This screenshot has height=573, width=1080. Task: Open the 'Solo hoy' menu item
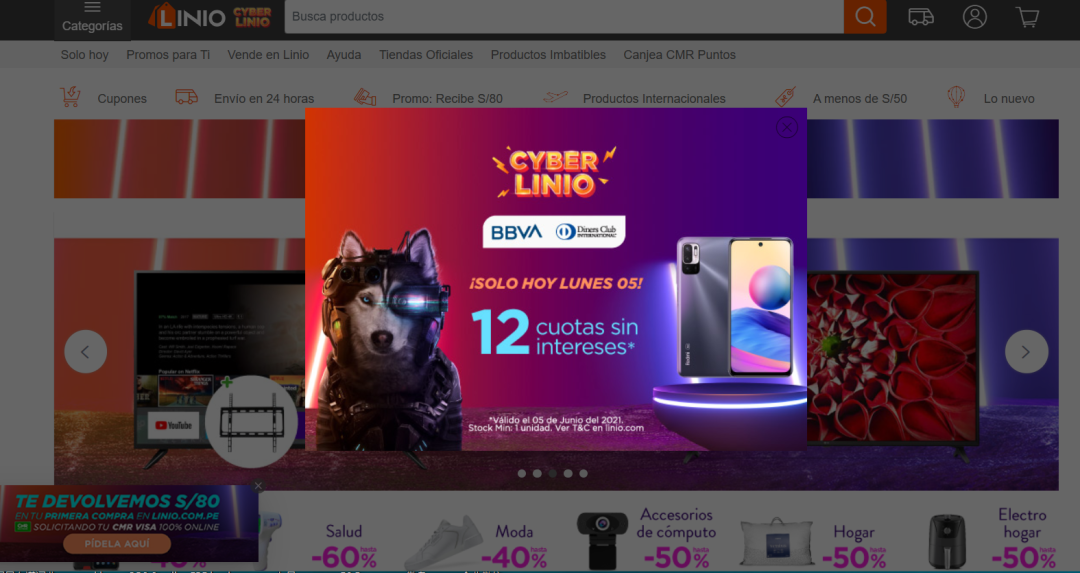click(x=85, y=54)
